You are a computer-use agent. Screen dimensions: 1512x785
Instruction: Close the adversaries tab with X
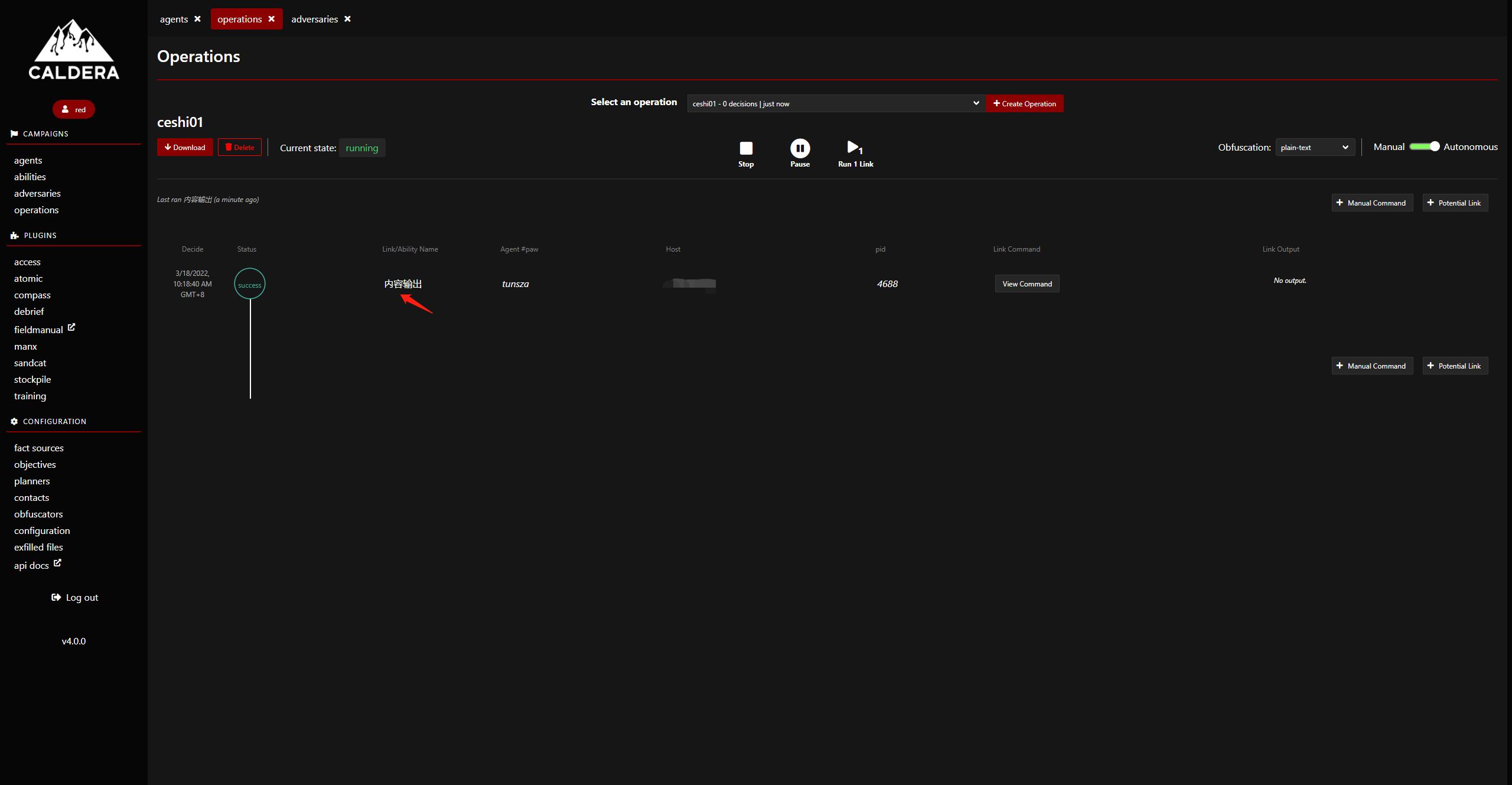point(348,19)
